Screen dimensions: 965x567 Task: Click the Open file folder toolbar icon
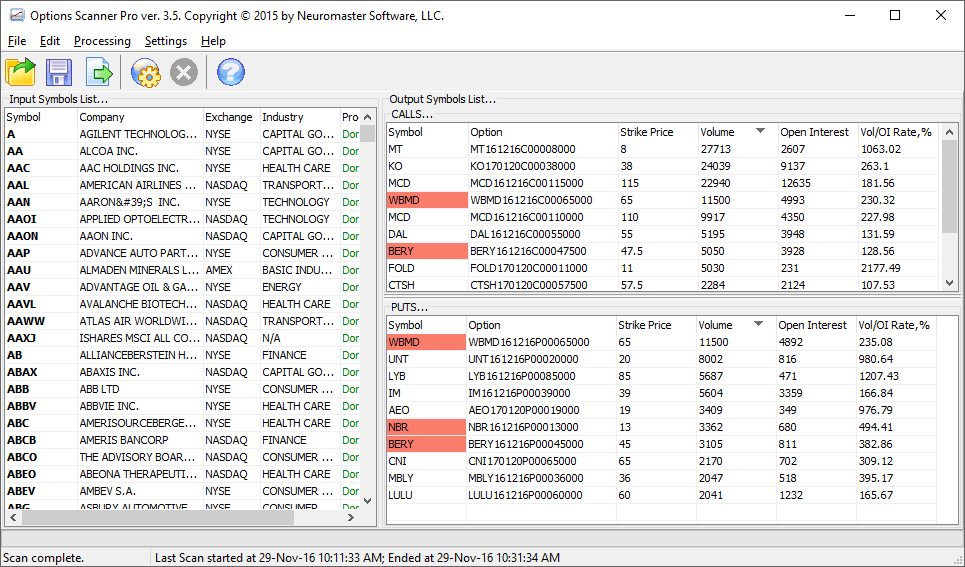point(20,72)
